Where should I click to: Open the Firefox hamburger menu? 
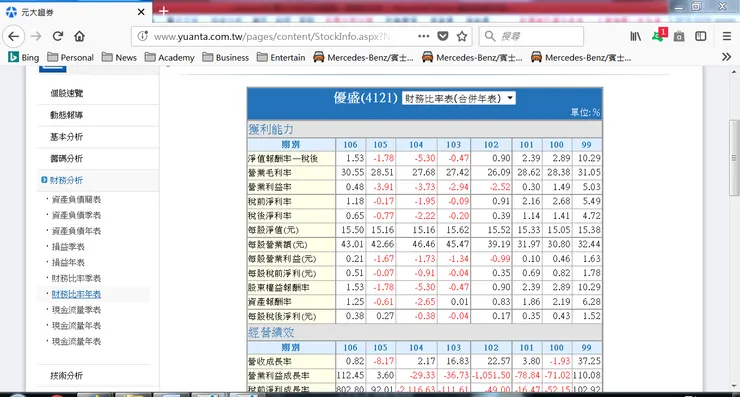coord(727,36)
